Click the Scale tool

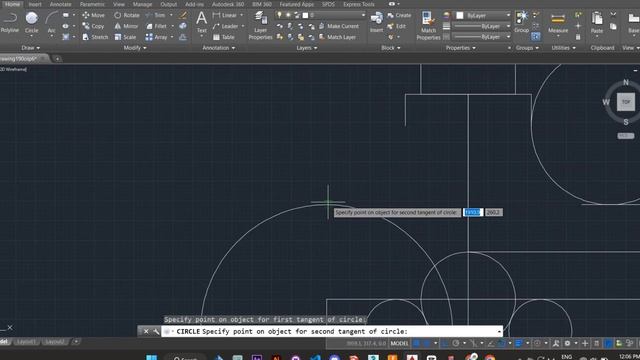125,37
